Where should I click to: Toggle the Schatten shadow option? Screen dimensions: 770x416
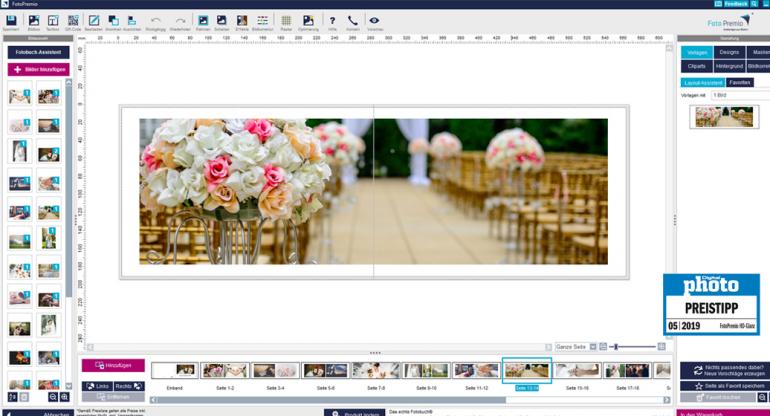pos(222,21)
